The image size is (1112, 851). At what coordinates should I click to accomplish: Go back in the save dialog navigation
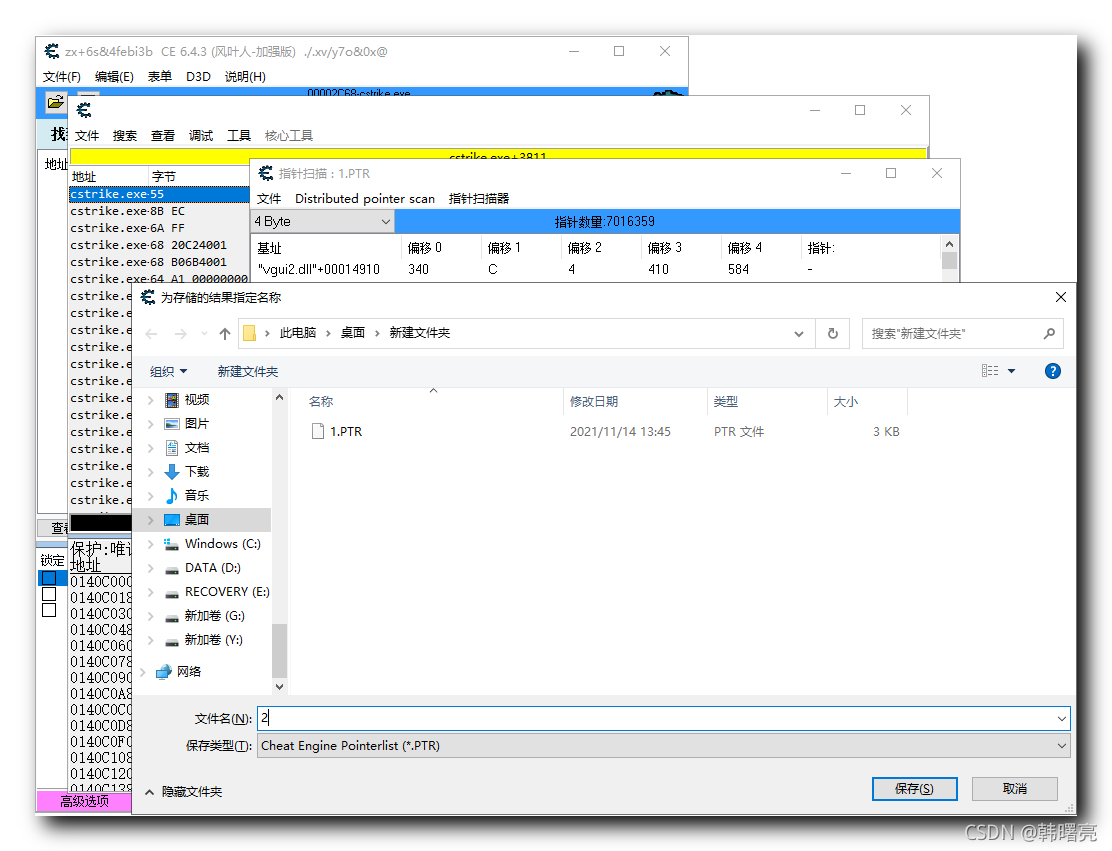click(x=151, y=333)
